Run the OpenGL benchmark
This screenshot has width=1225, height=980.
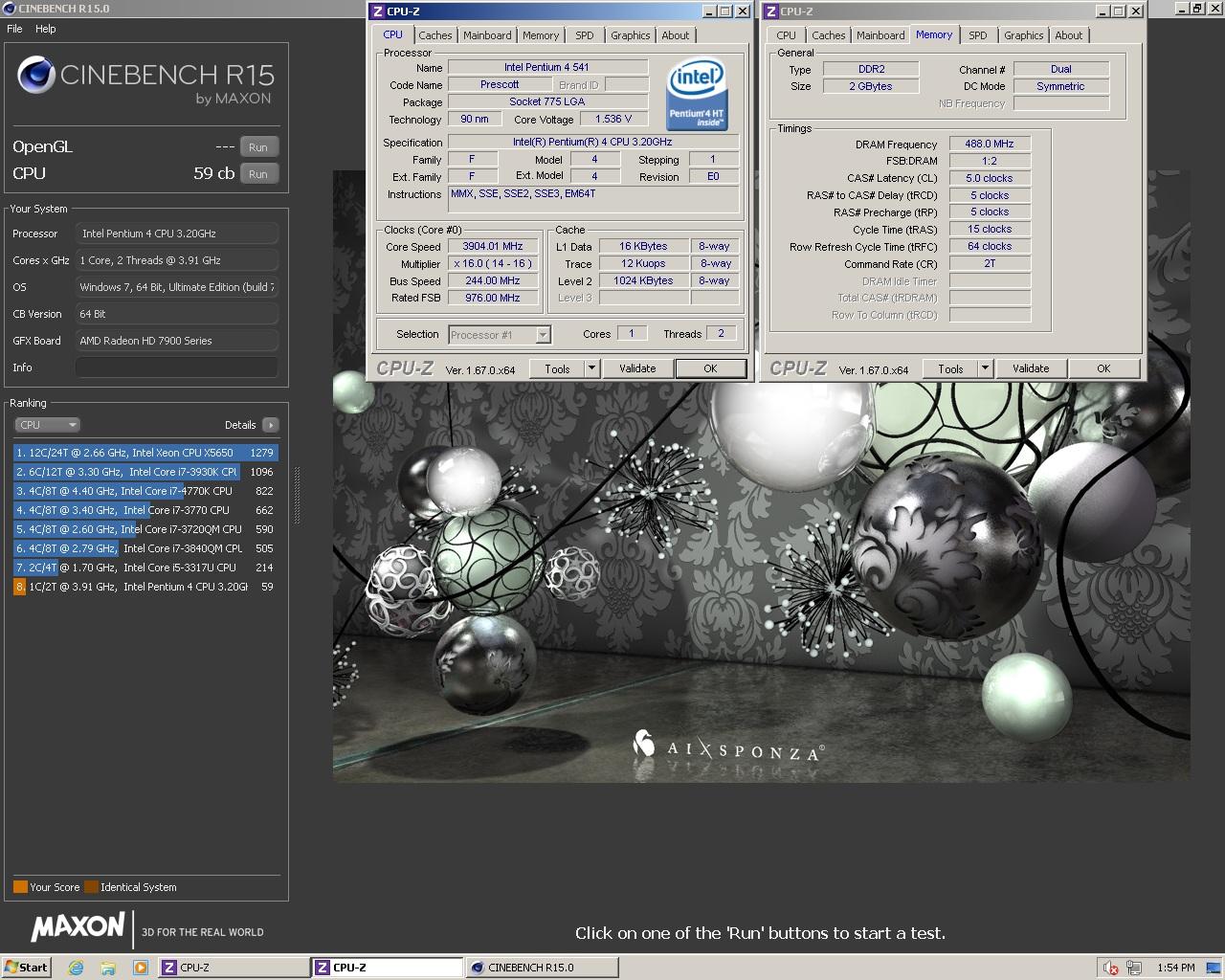coord(258,147)
